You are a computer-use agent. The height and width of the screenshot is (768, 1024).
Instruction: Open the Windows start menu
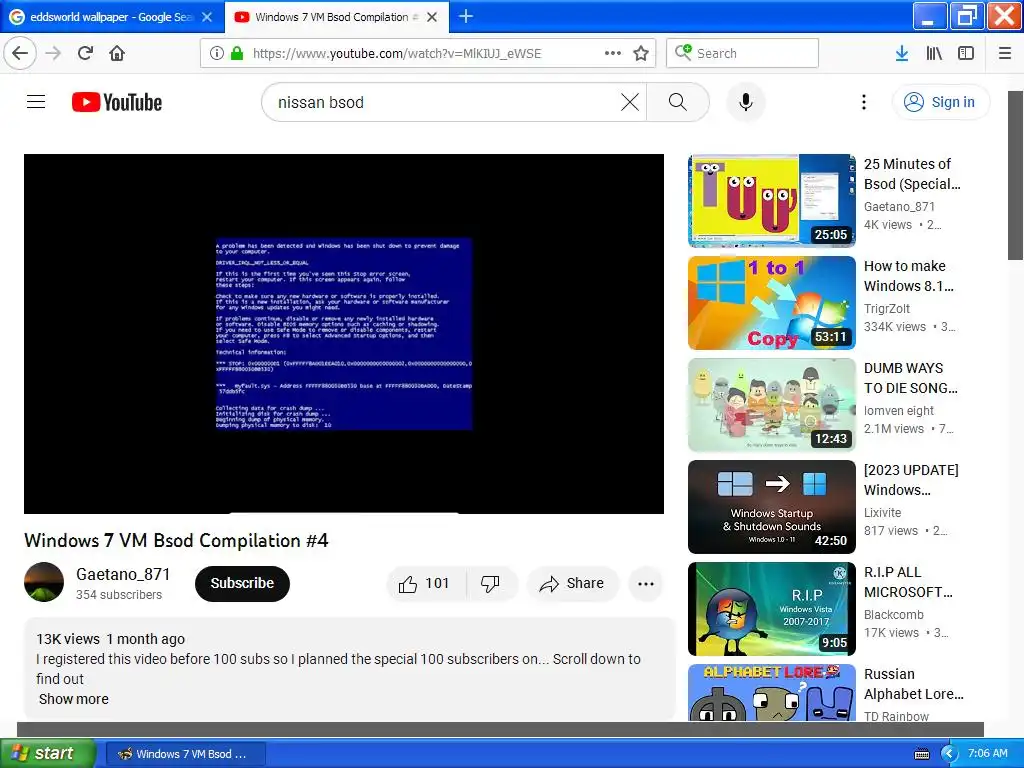pos(47,753)
